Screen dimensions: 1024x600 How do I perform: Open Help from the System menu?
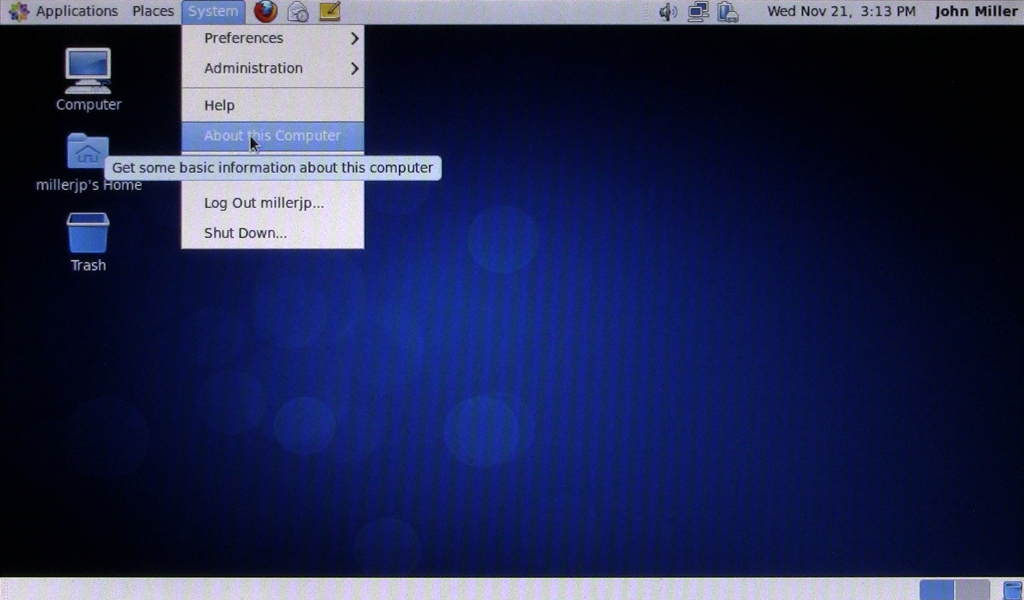[x=272, y=105]
